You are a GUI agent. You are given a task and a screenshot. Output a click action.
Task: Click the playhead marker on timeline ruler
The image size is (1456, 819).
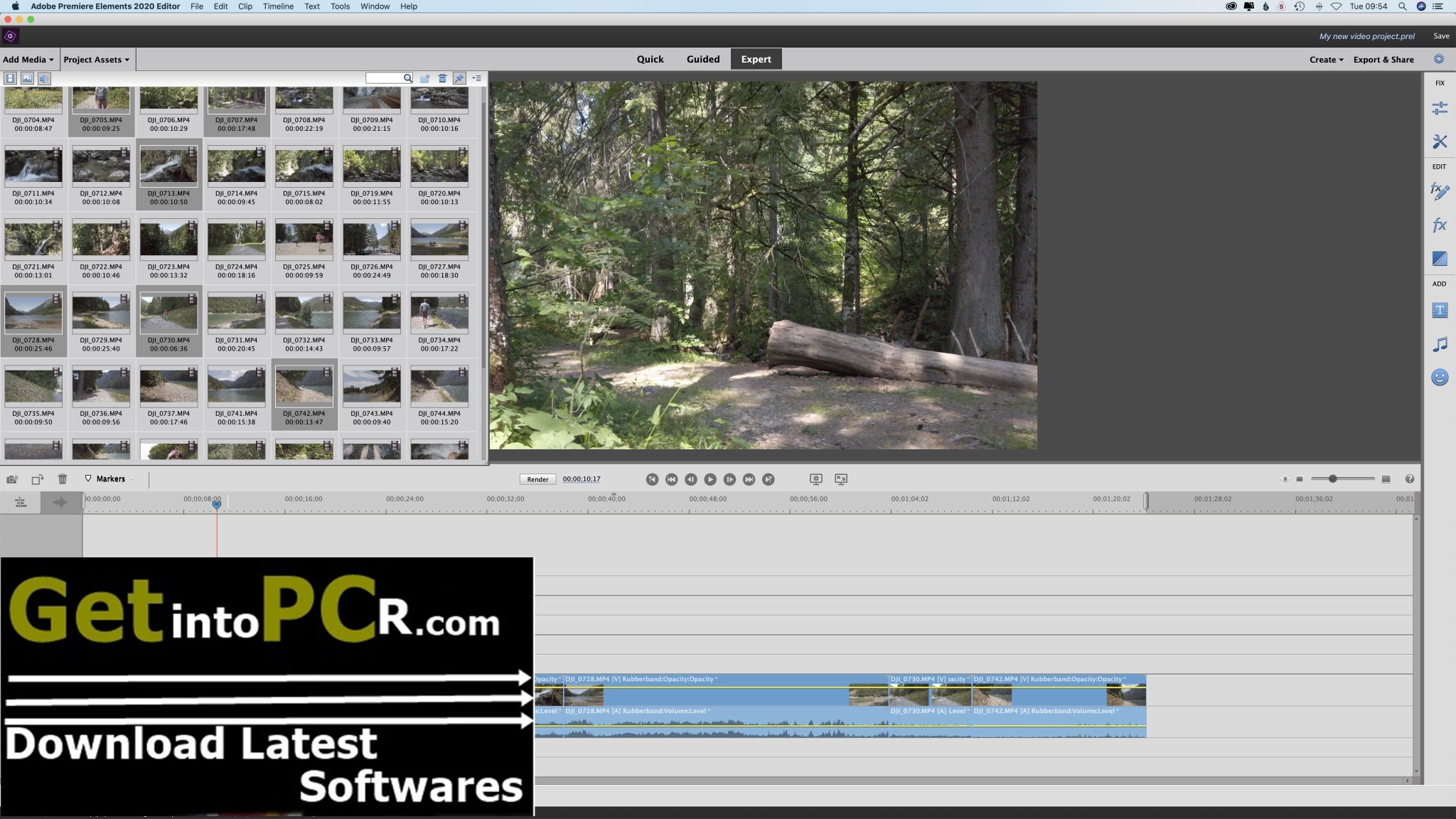pyautogui.click(x=217, y=504)
